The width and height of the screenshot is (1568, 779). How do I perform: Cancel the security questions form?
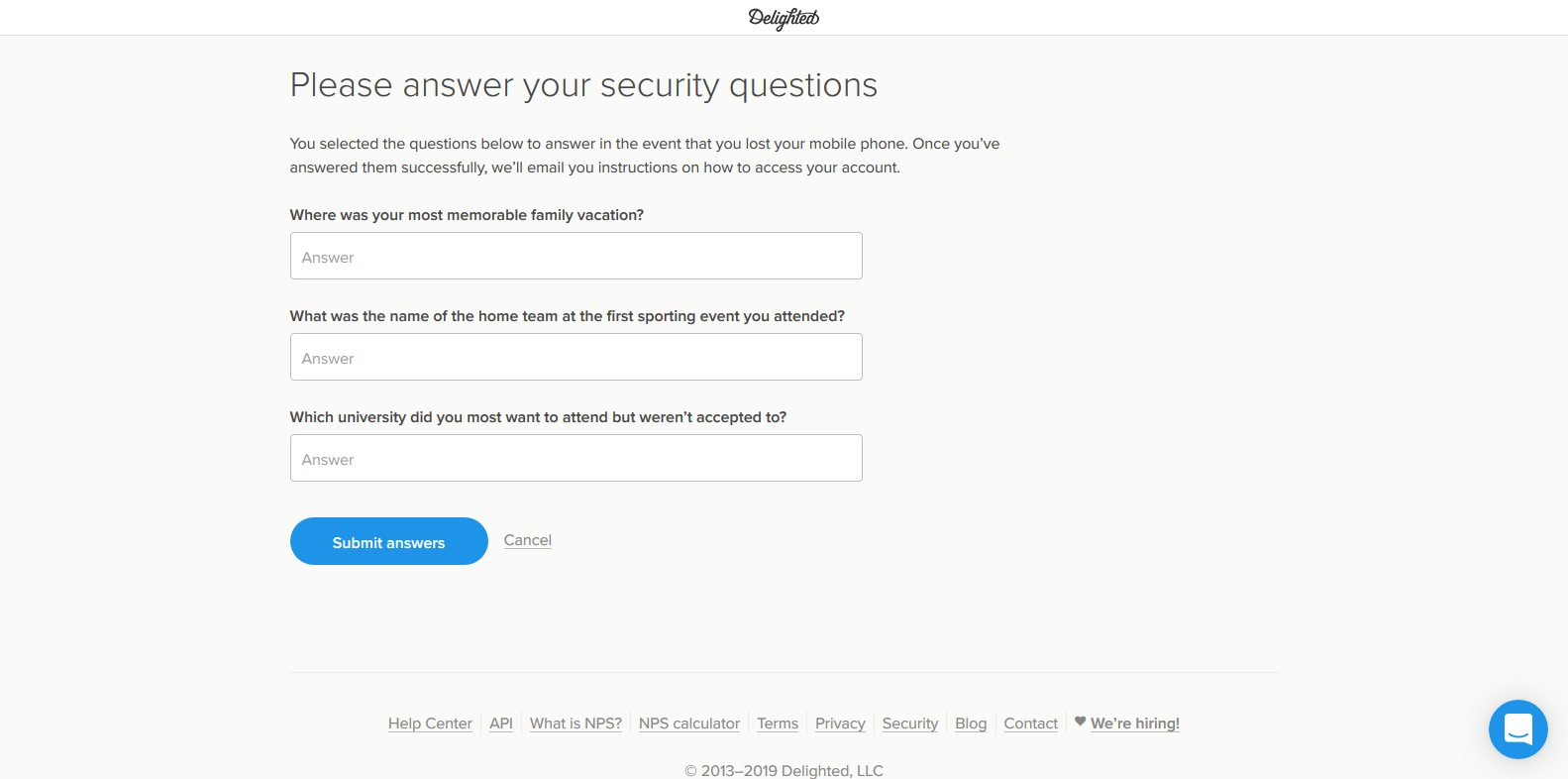[528, 540]
